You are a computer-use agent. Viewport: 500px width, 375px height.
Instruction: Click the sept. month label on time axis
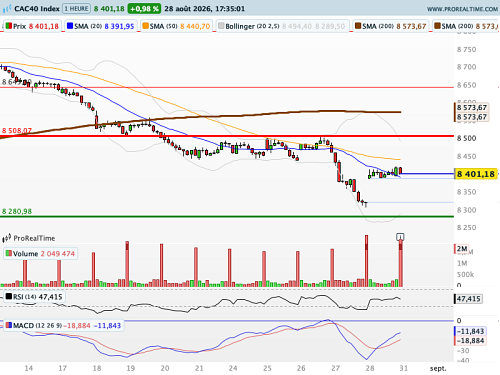[x=438, y=368]
